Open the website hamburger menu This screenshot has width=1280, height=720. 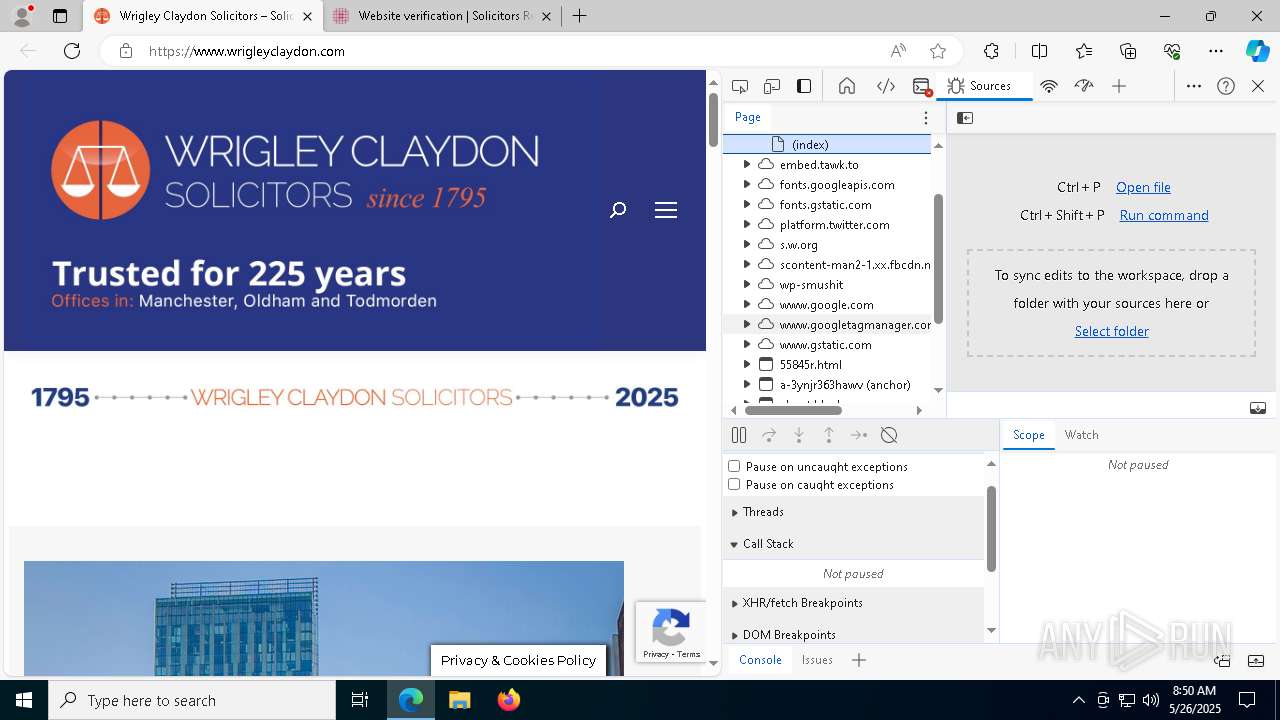[x=666, y=210]
